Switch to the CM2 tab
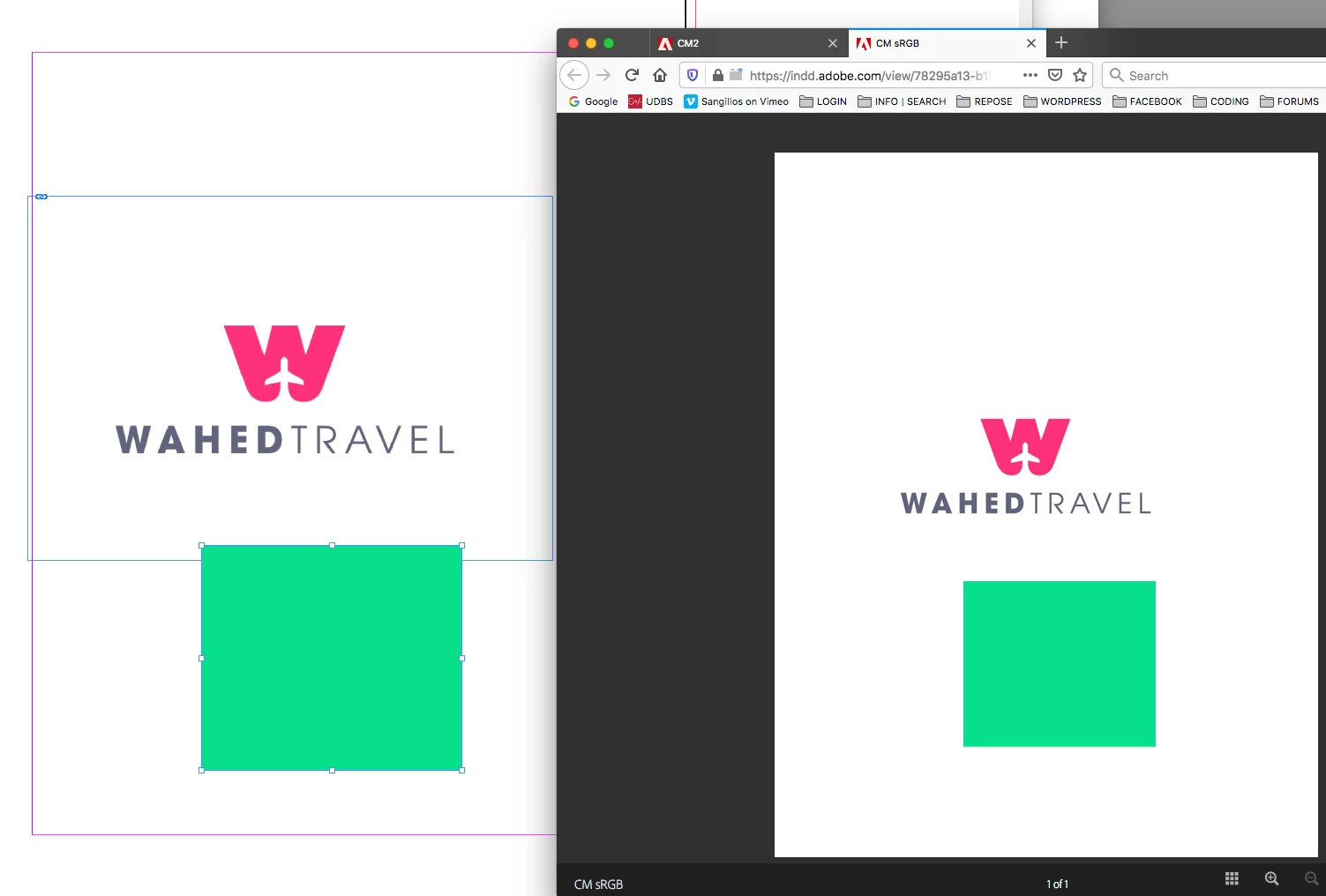Viewport: 1326px width, 896px height. (749, 43)
